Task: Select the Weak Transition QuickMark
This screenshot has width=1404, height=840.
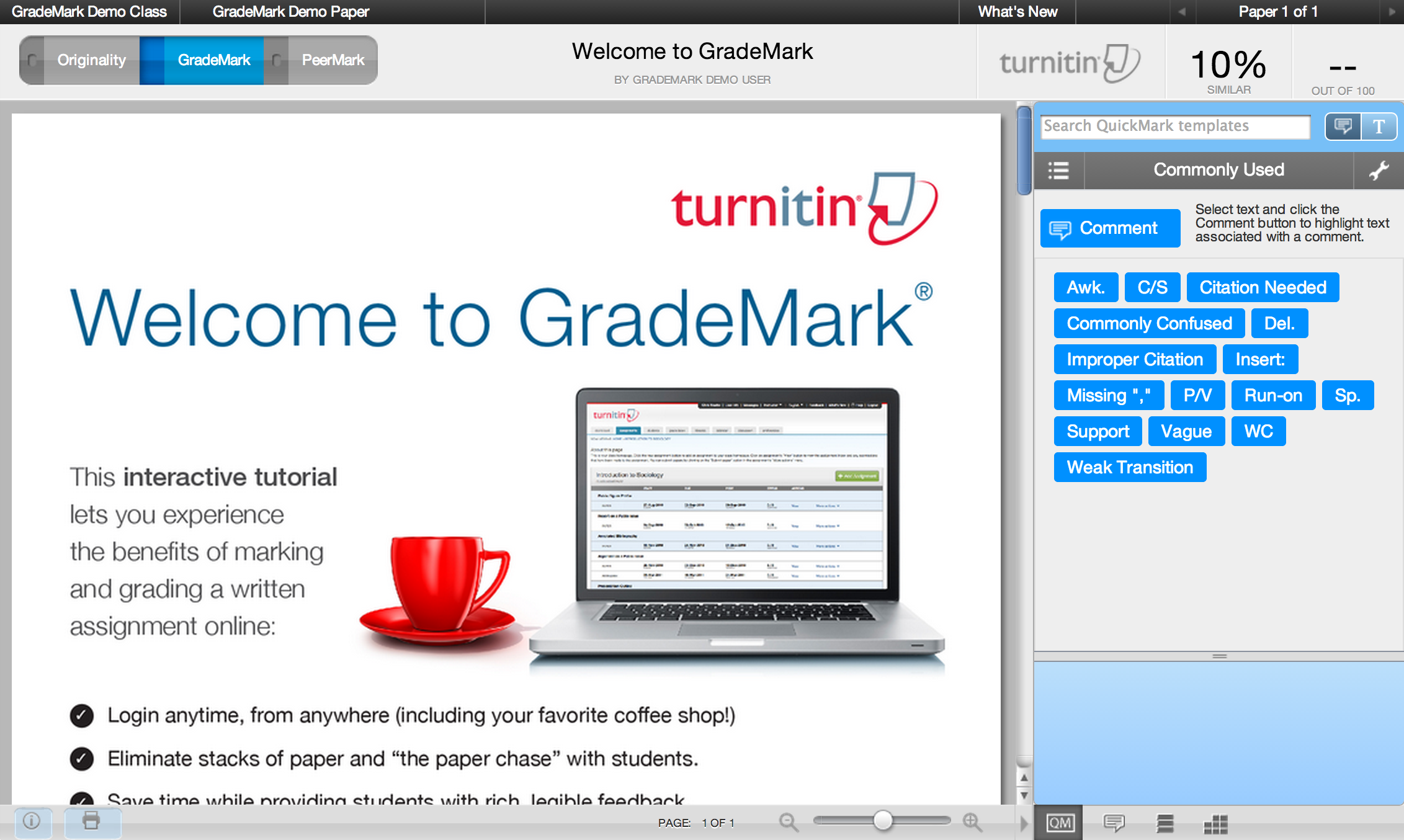Action: tap(1130, 467)
